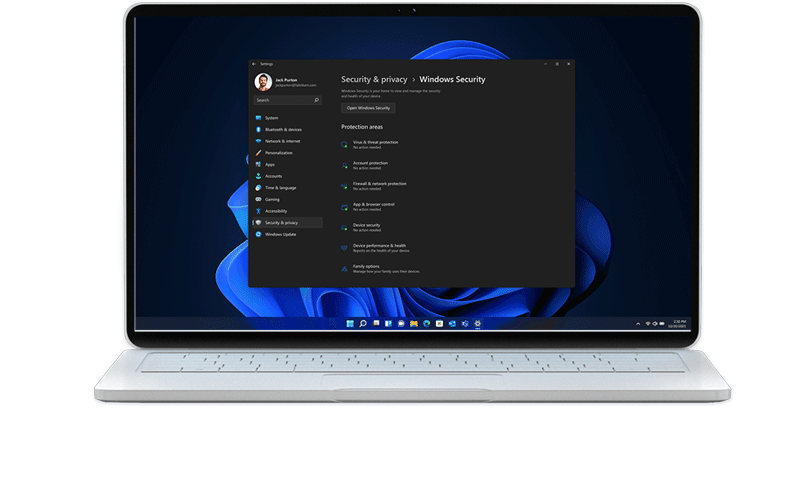This screenshot has width=800, height=500.
Task: Click the Network wifi icon in sidebar
Action: [258, 141]
